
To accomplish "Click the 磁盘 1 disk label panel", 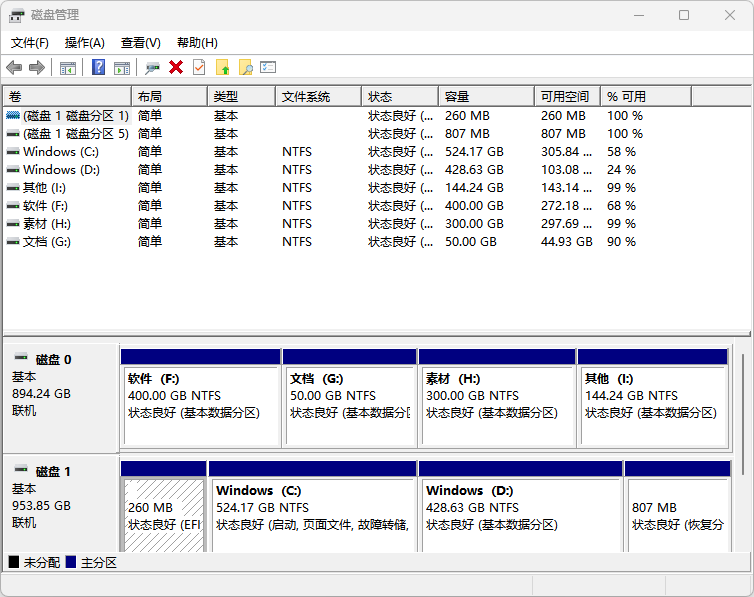I will [x=61, y=503].
